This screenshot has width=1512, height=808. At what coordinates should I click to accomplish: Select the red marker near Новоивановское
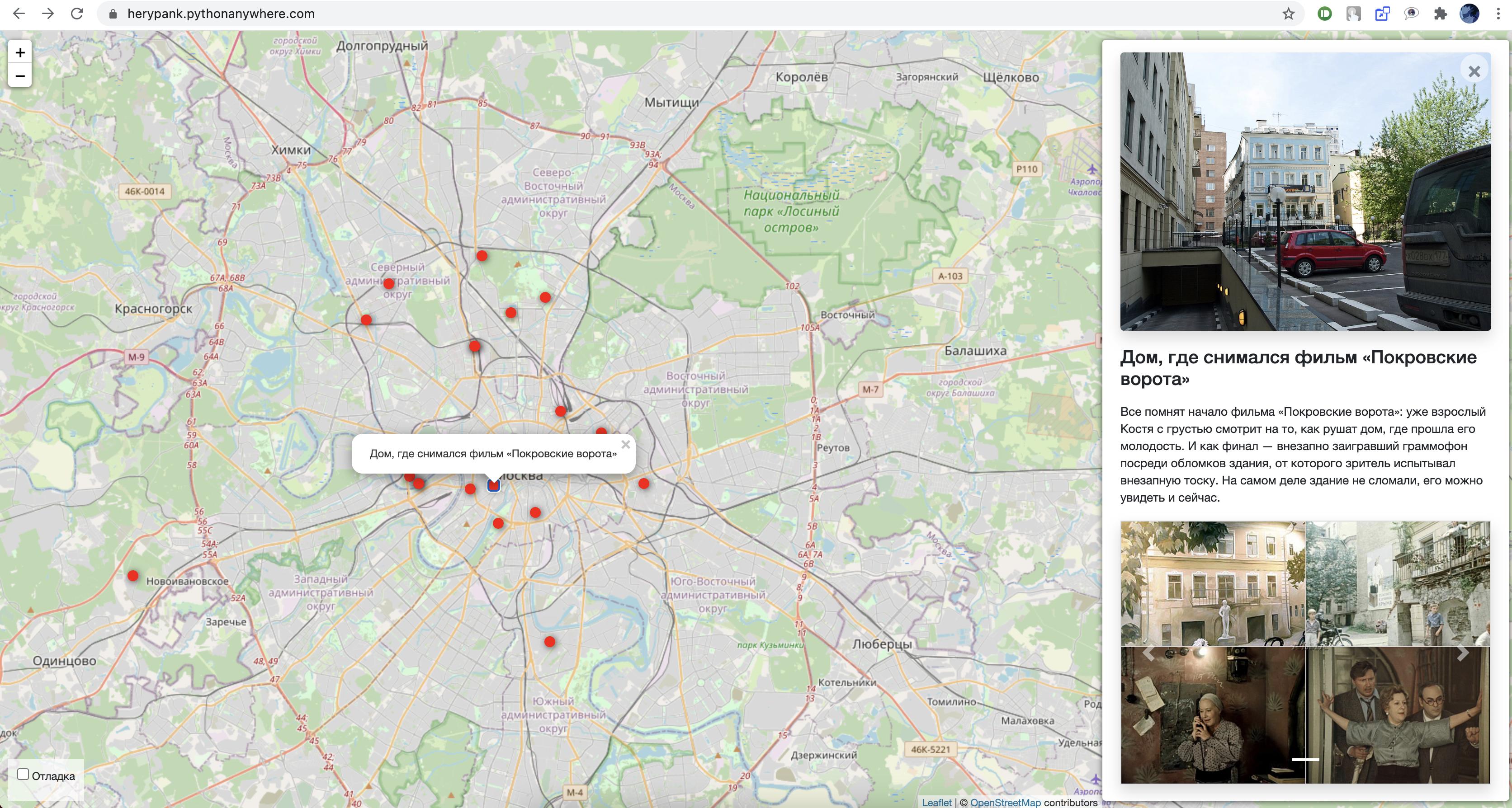(133, 576)
